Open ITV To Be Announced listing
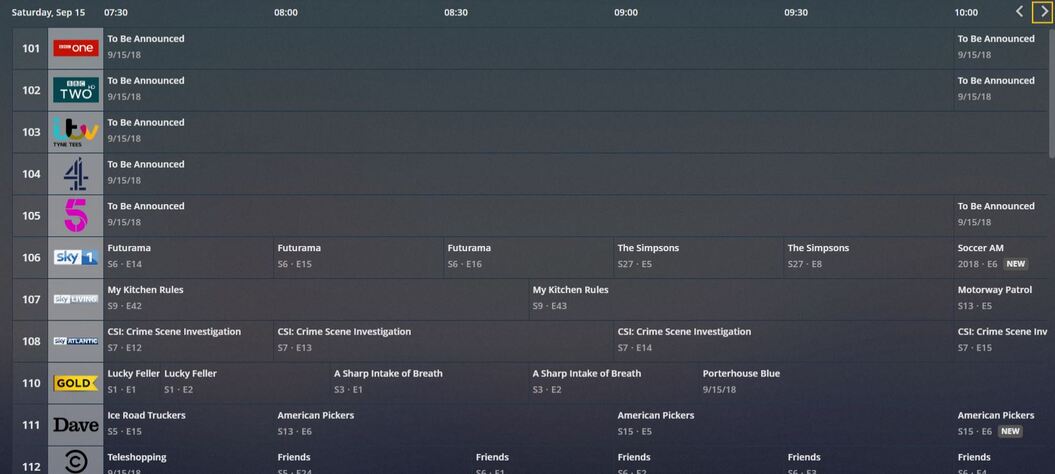Viewport: 1055px width, 474px height. (x=576, y=132)
